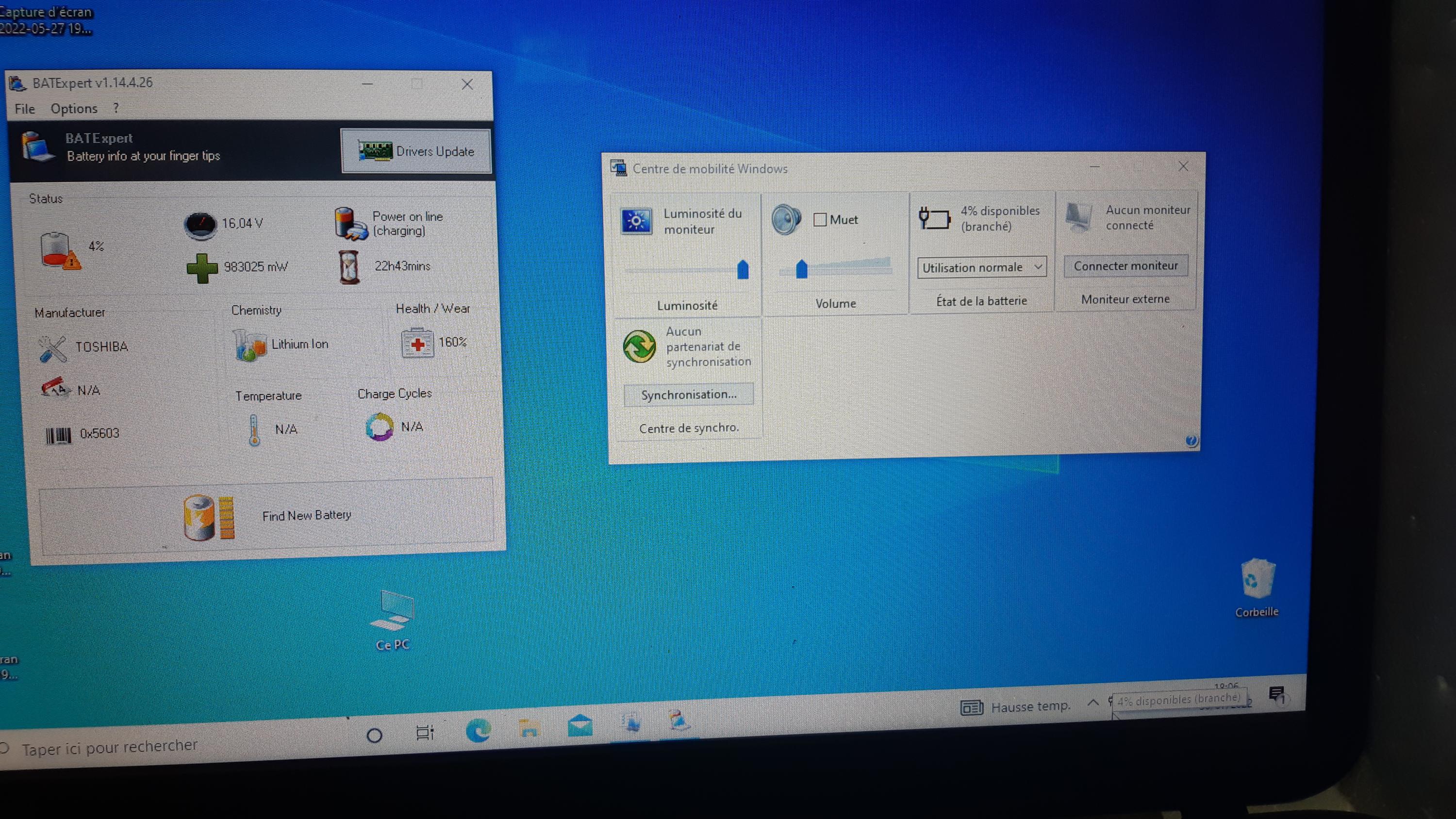Enable the Muet checkbox
The width and height of the screenshot is (1456, 819).
(x=820, y=220)
